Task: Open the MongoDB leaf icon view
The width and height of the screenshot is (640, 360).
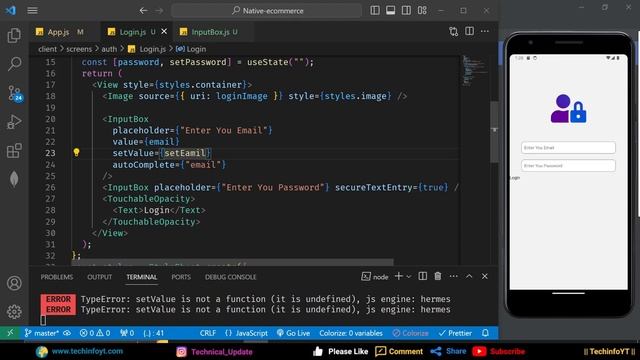Action: [14, 179]
